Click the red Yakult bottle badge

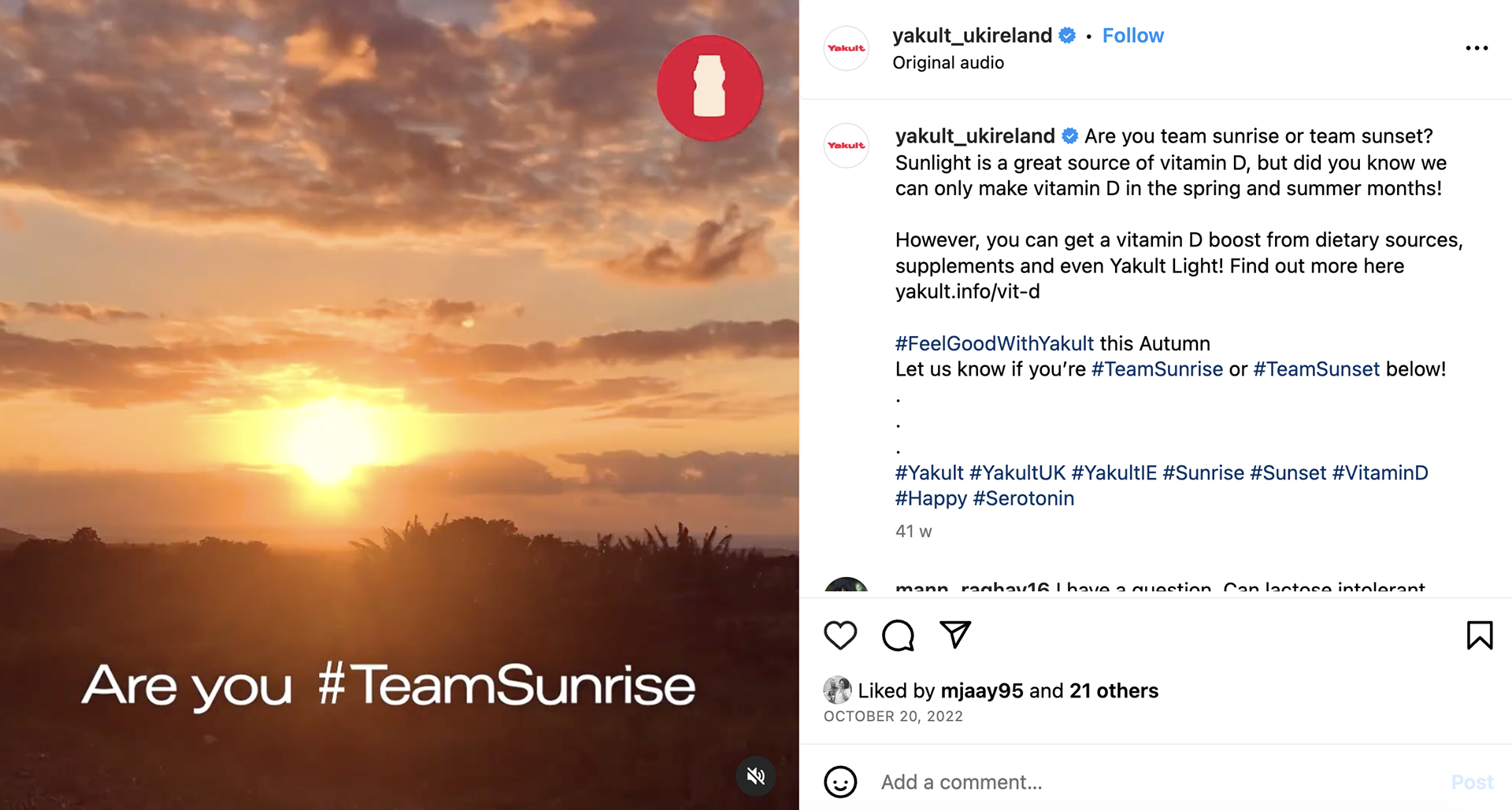(x=710, y=88)
